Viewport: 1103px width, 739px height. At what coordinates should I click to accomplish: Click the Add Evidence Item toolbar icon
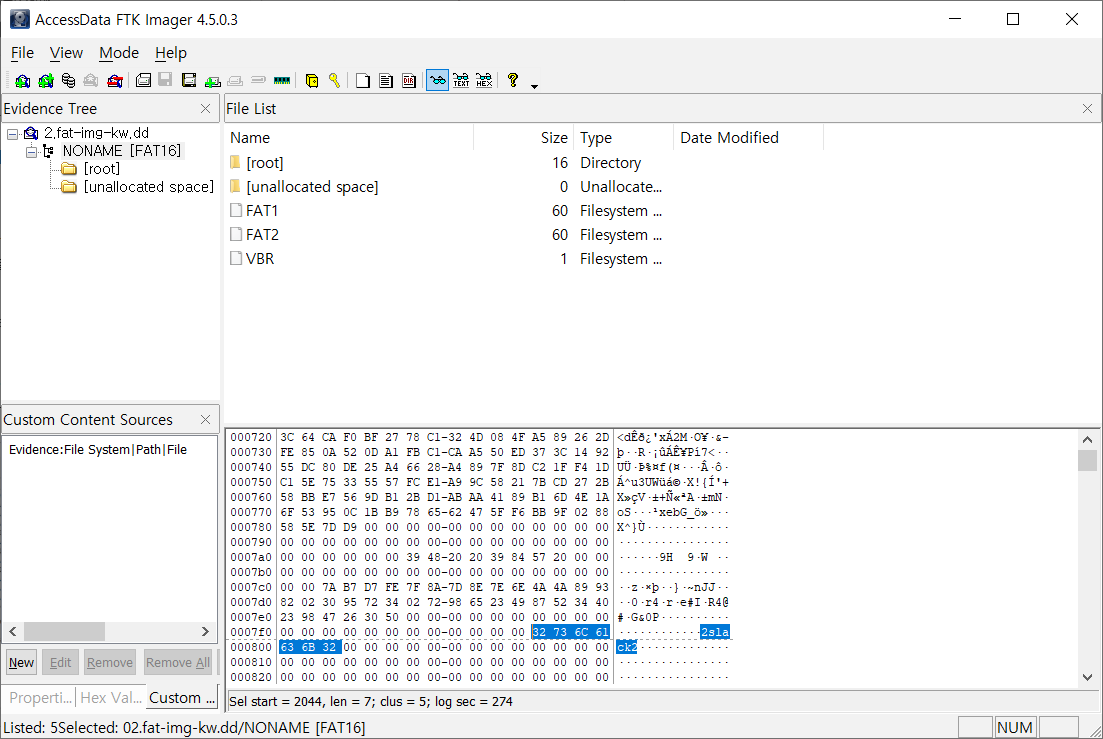[22, 81]
